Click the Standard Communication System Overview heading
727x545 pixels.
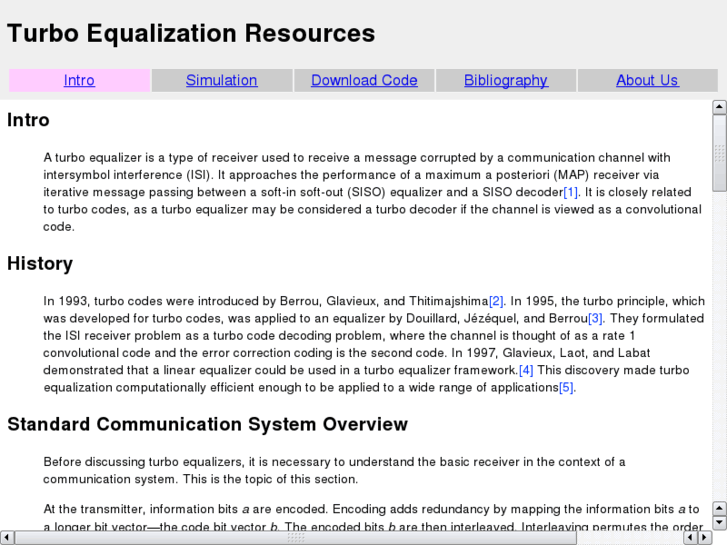208,424
